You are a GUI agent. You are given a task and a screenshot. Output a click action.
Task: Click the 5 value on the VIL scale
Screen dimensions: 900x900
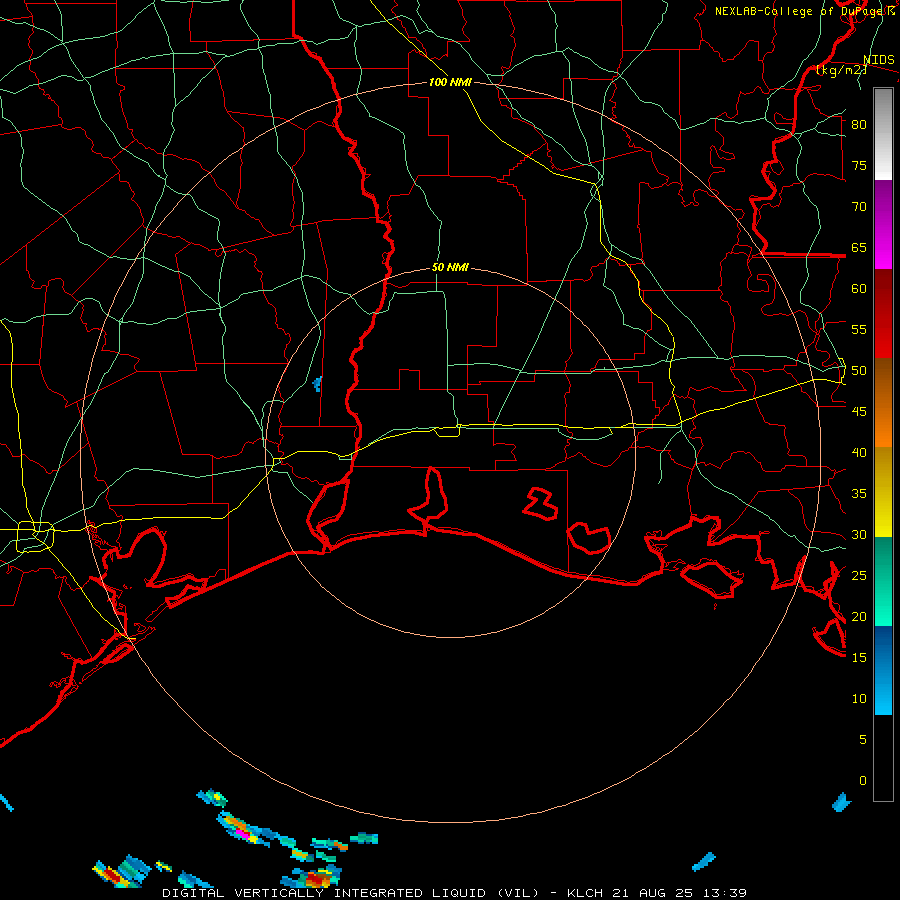[x=863, y=740]
